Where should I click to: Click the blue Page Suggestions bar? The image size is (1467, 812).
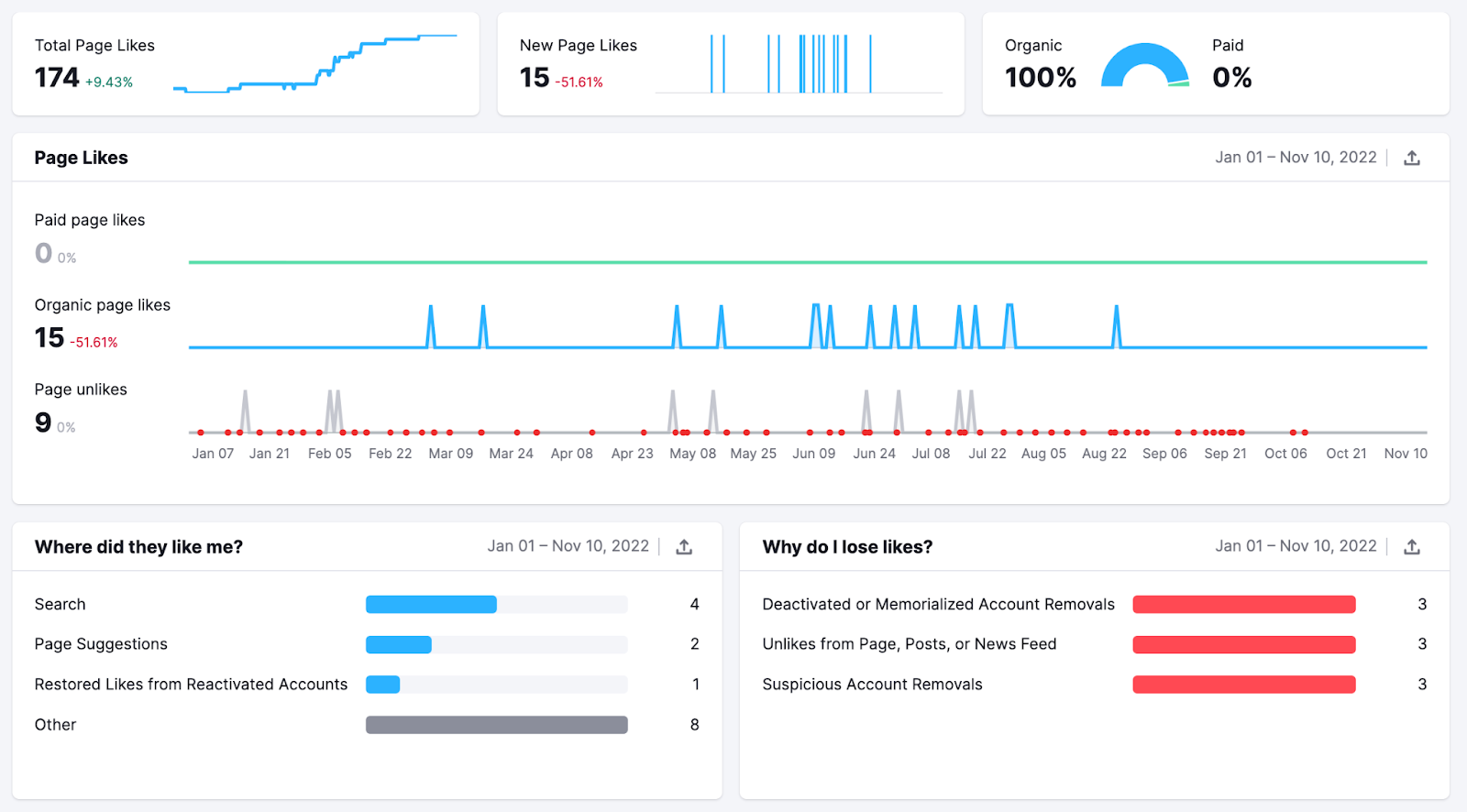click(399, 644)
